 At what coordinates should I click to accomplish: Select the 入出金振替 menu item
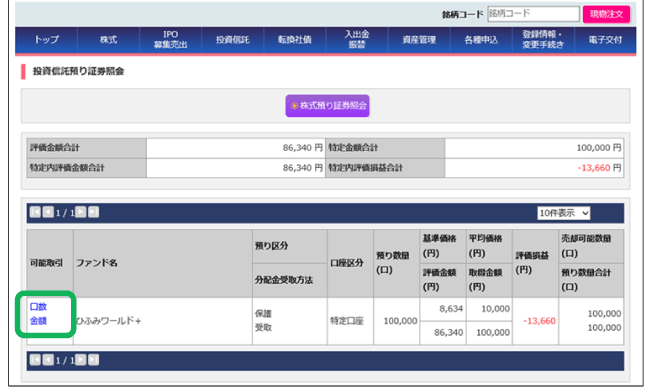[x=357, y=40]
